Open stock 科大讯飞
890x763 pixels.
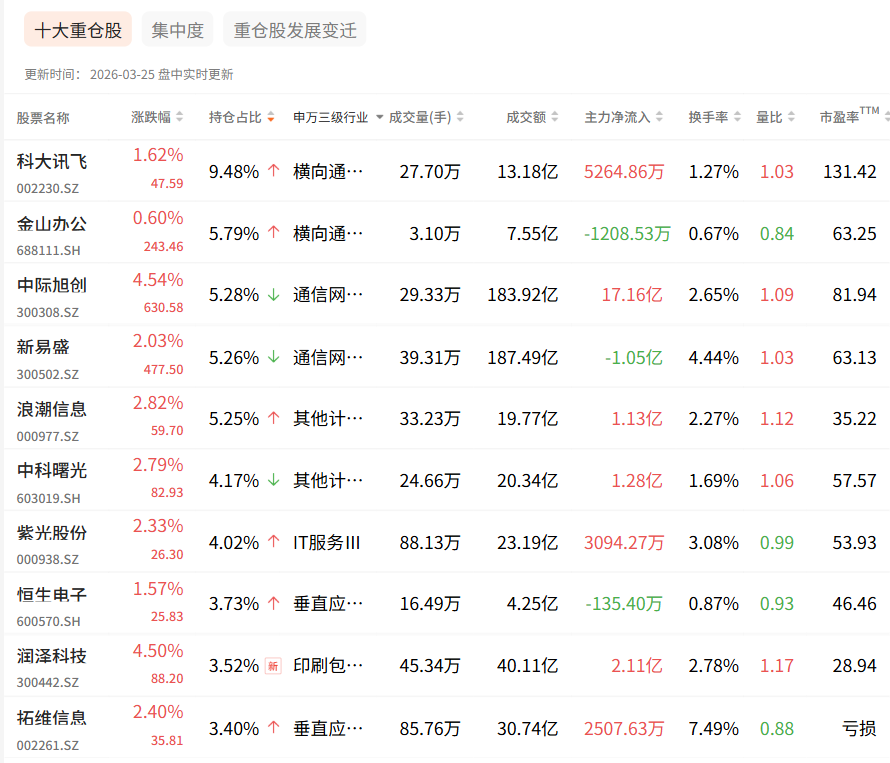pyautogui.click(x=52, y=161)
